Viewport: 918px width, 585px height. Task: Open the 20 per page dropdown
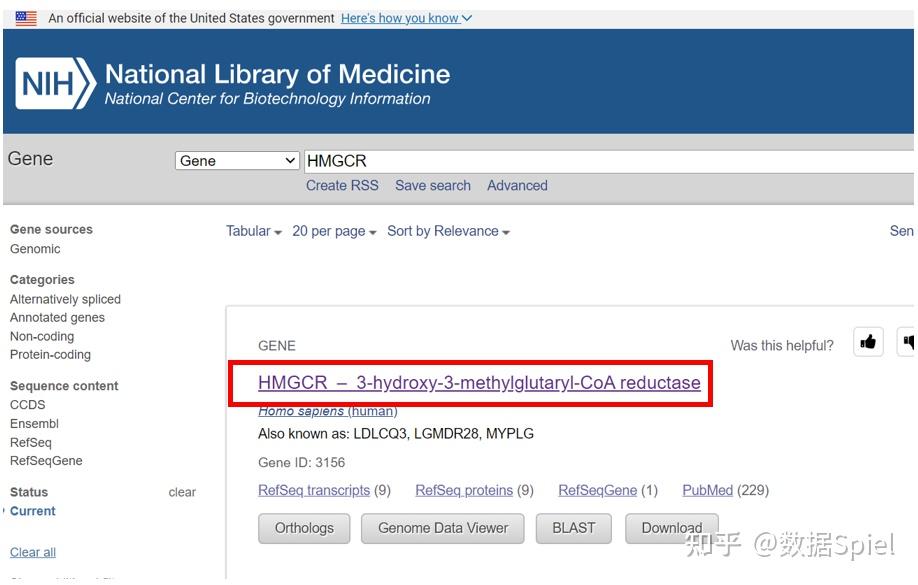pos(334,231)
